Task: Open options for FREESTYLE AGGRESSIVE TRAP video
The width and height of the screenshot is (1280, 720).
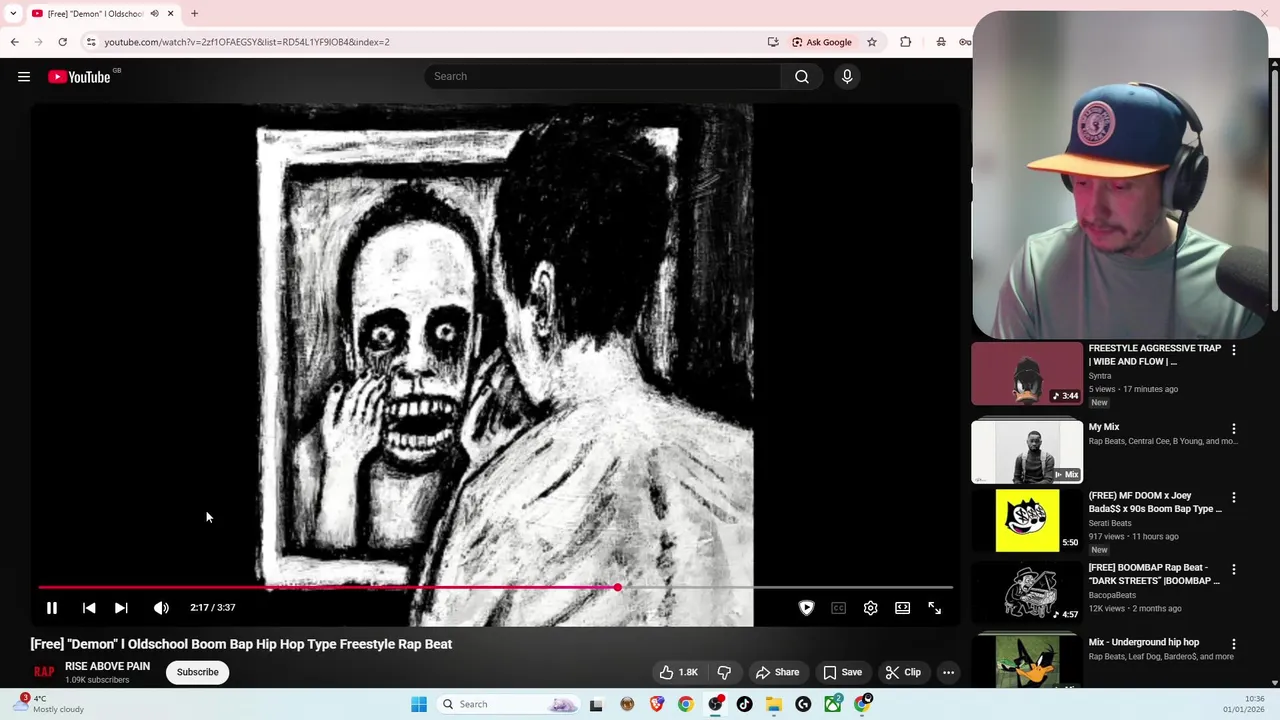Action: click(1233, 350)
